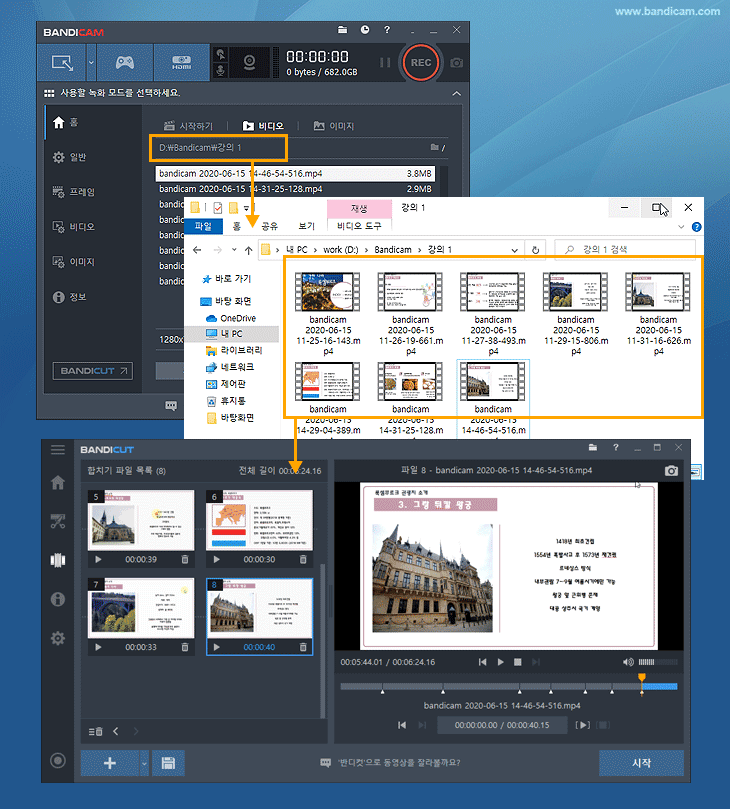Mute audio with the Bandicut speaker icon
730x809 pixels.
click(628, 662)
